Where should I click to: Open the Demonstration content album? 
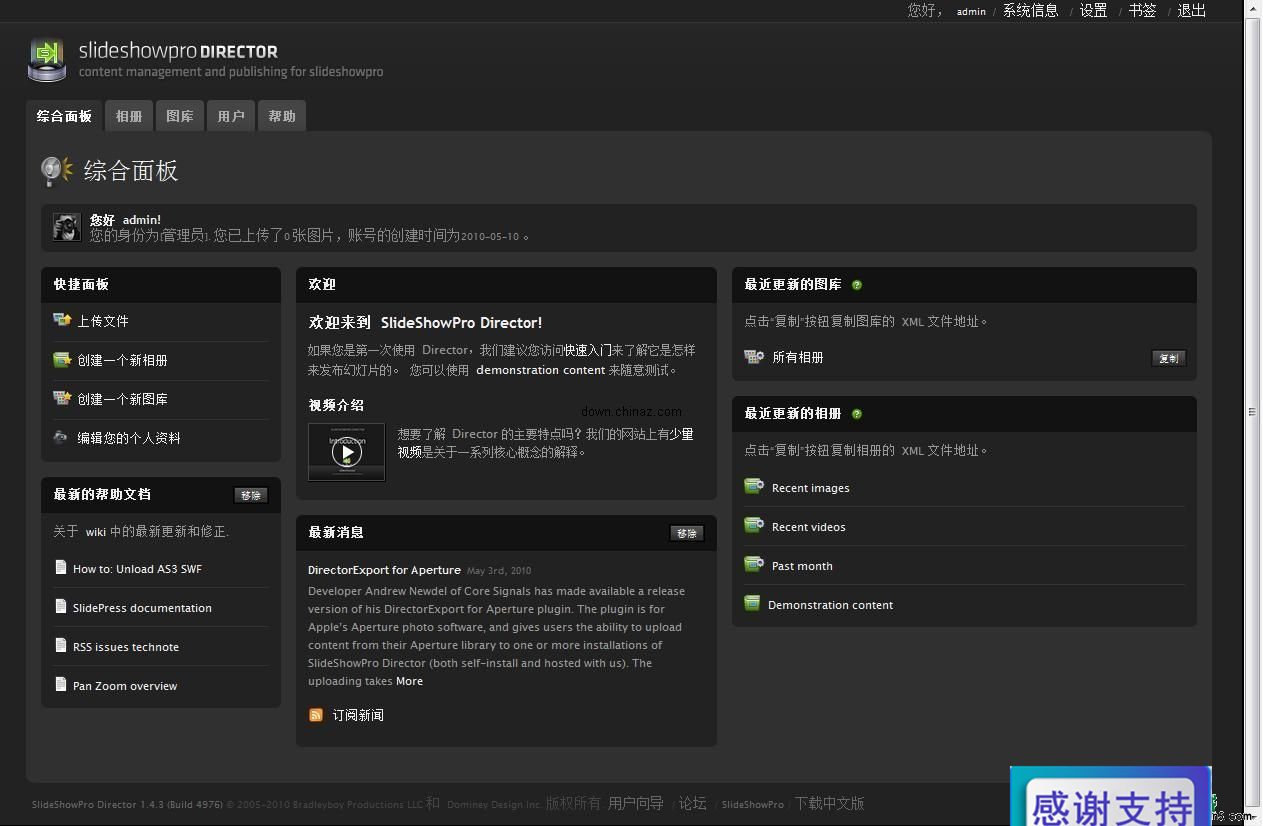[830, 605]
